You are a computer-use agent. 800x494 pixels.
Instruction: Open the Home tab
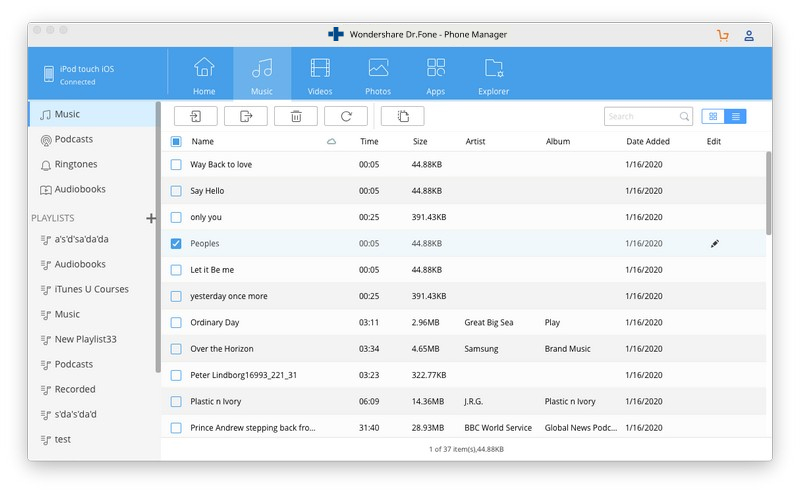tap(204, 75)
